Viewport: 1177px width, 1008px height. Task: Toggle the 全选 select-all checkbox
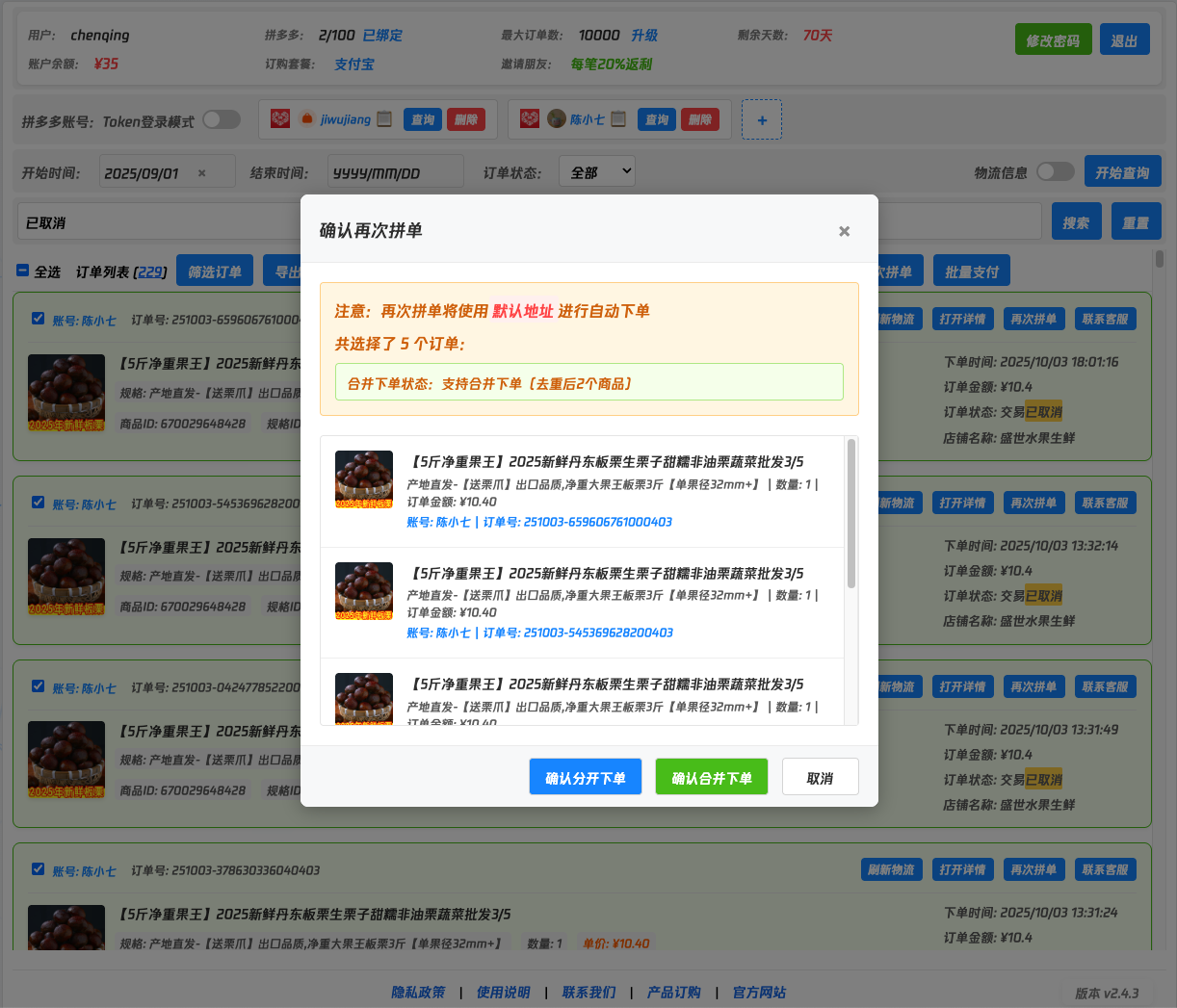pos(23,271)
